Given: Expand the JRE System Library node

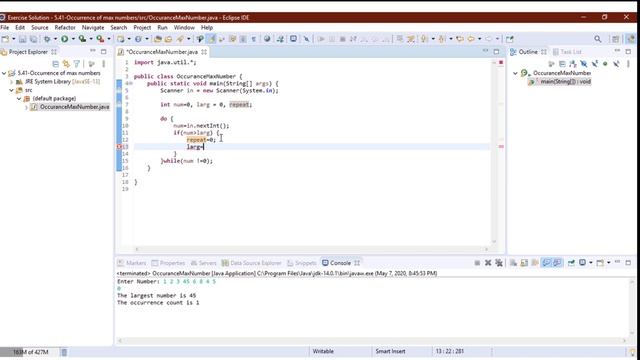Looking at the screenshot, I should click(11, 82).
